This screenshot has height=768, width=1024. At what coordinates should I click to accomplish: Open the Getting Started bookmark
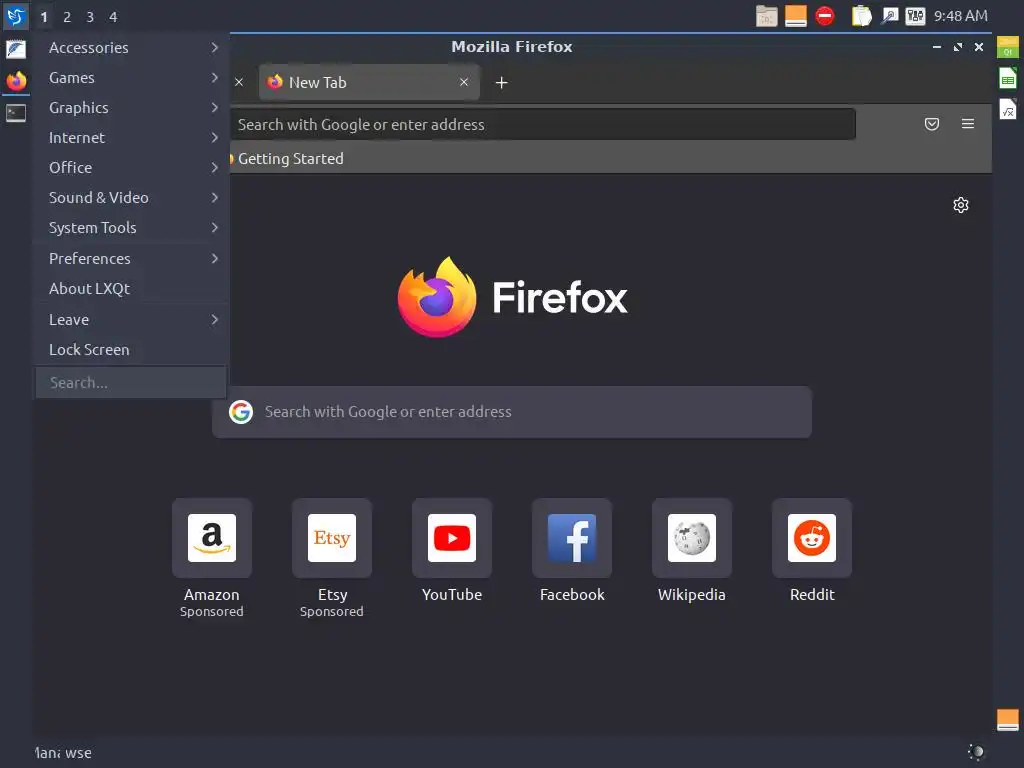tap(286, 159)
